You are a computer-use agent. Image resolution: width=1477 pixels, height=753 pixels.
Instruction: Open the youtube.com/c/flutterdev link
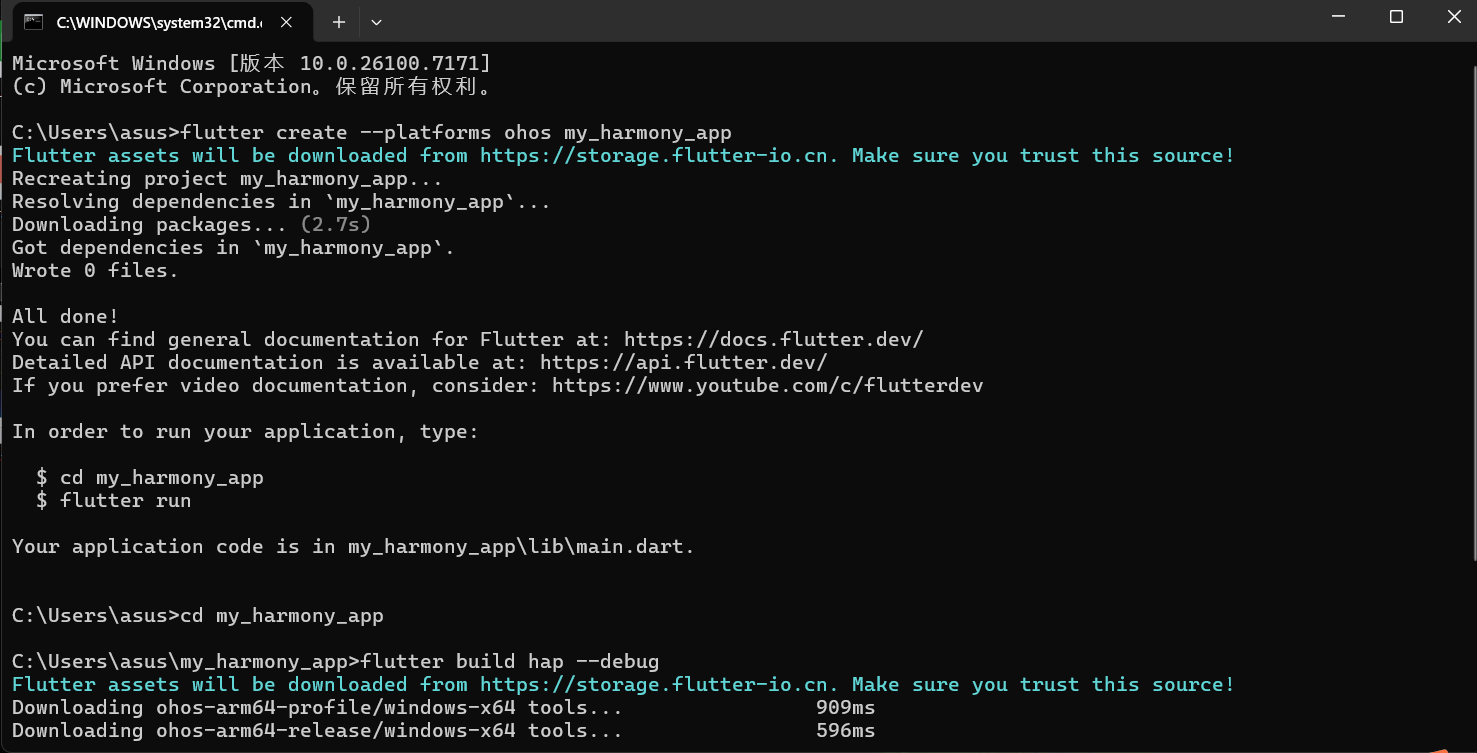767,385
